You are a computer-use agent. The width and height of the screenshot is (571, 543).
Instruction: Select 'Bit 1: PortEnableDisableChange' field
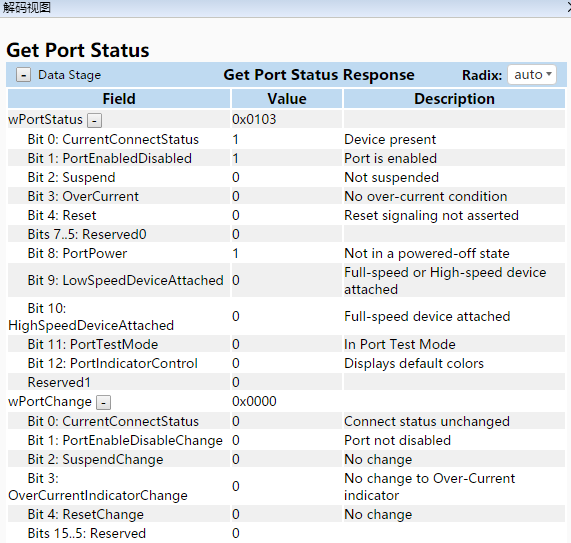point(125,440)
